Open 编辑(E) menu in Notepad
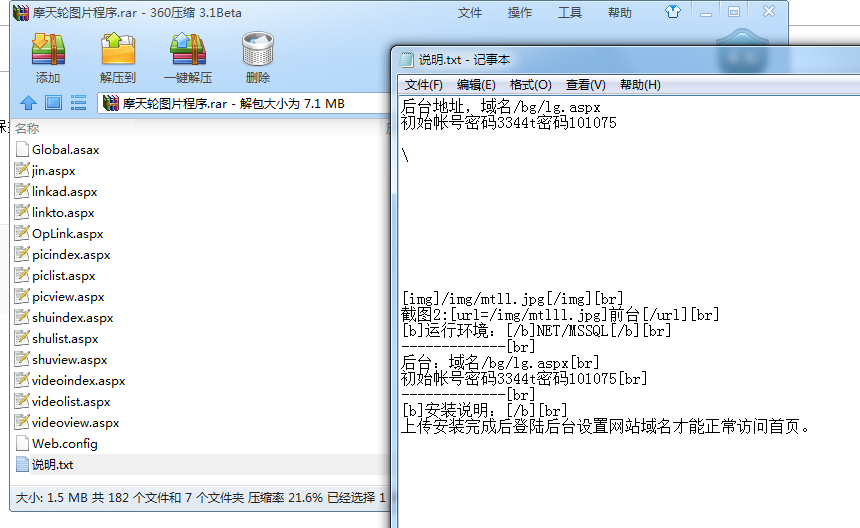The height and width of the screenshot is (528, 860). click(x=476, y=85)
